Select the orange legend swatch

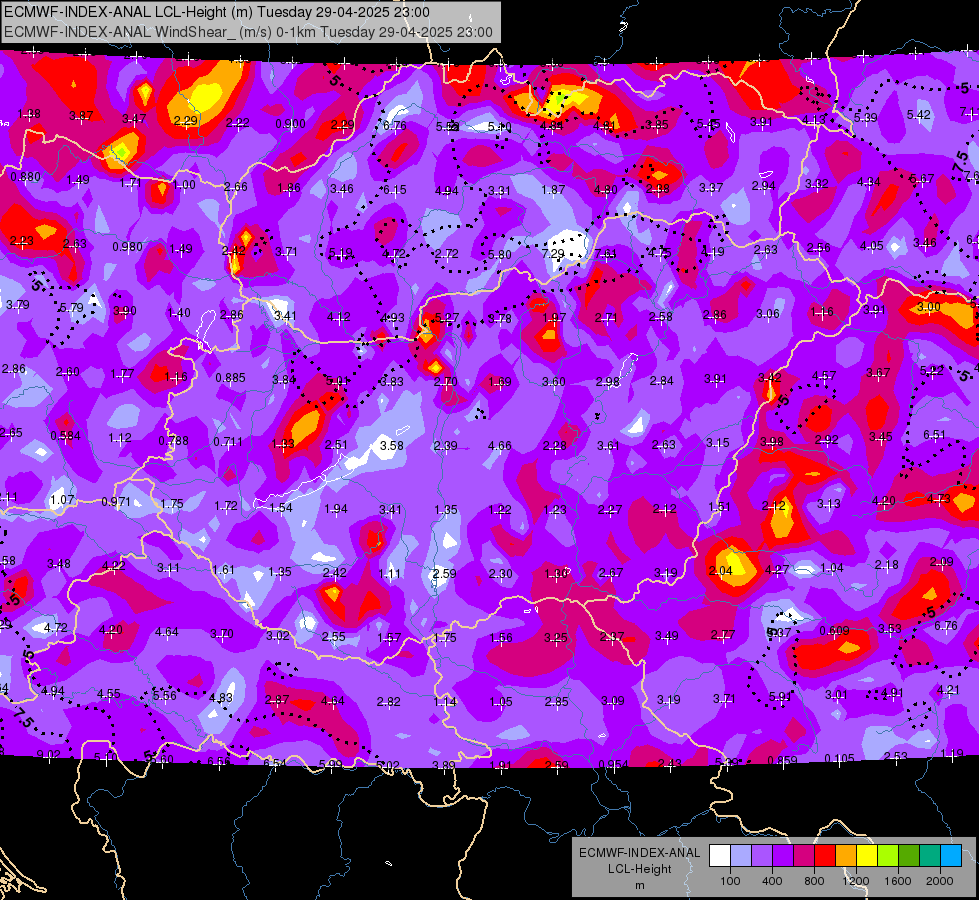(x=846, y=856)
